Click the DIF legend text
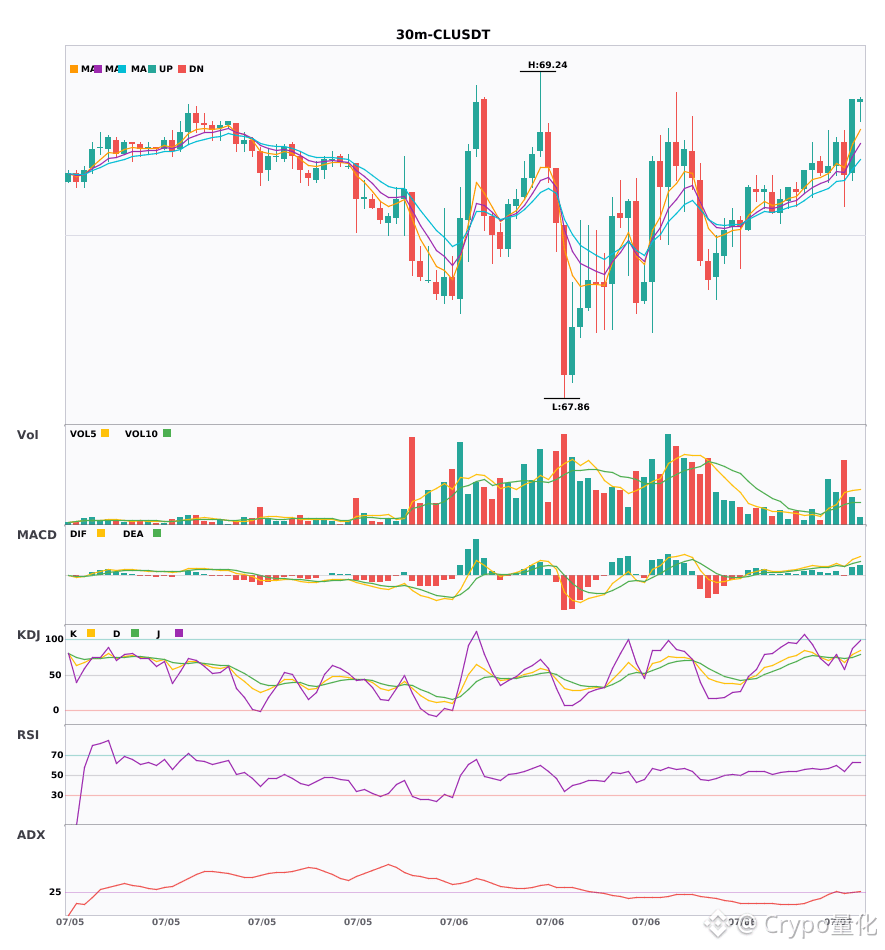Viewport: 885px width, 950px height. point(78,534)
